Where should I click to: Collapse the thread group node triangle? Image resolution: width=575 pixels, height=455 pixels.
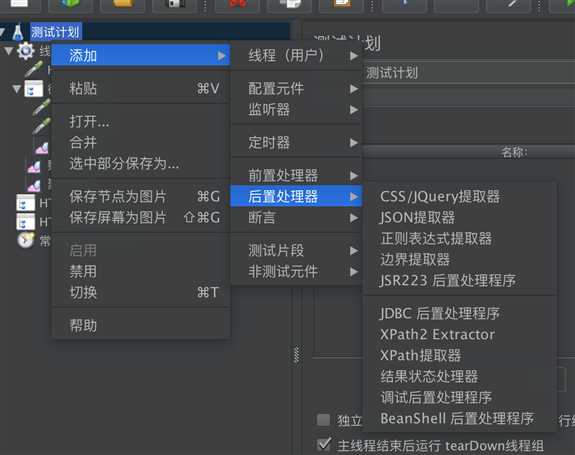click(x=8, y=51)
